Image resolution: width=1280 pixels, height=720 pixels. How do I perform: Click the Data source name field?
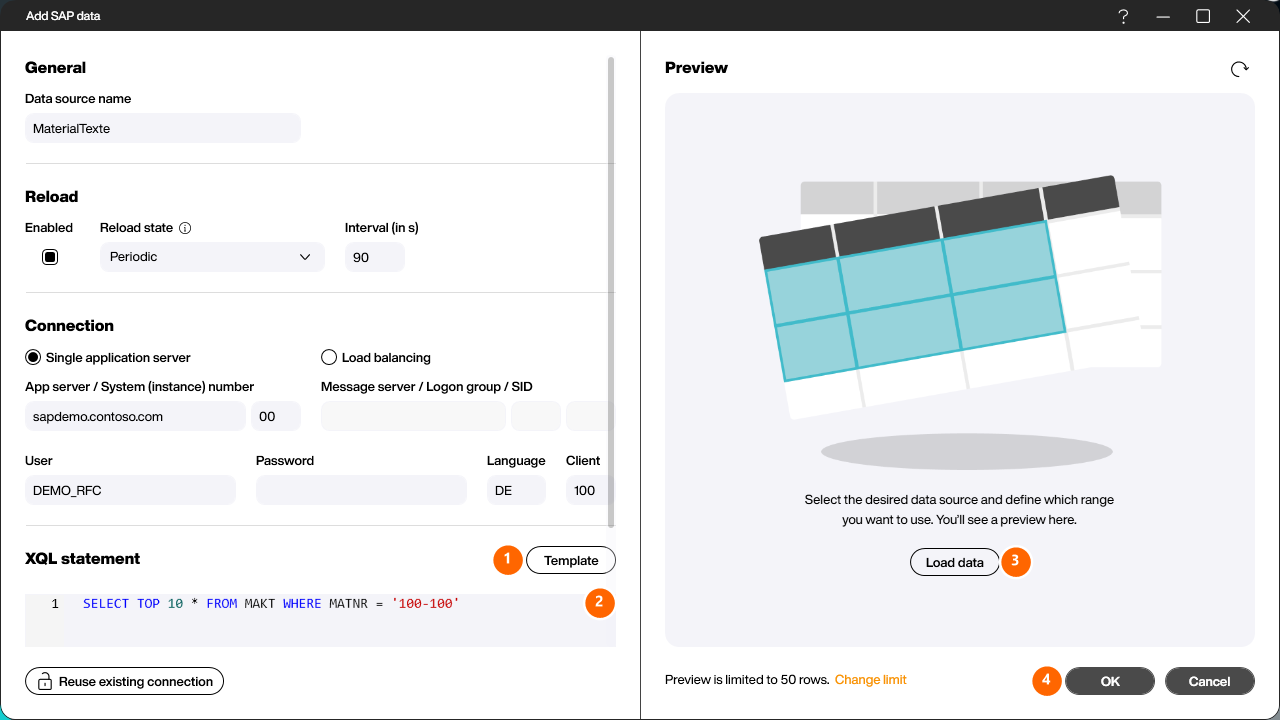tap(163, 128)
